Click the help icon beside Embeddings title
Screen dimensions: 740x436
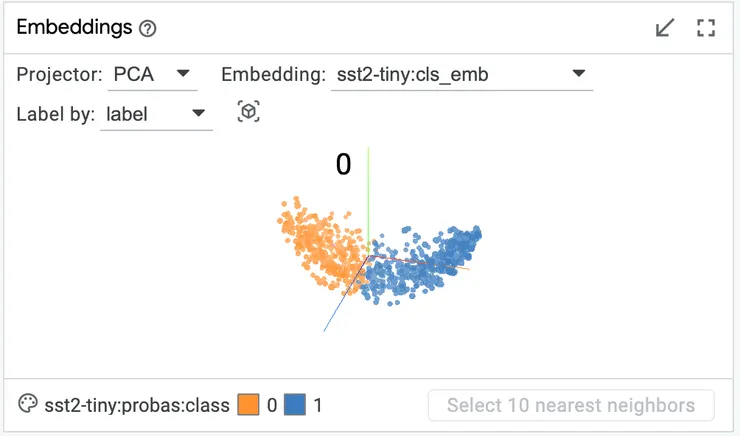(148, 29)
